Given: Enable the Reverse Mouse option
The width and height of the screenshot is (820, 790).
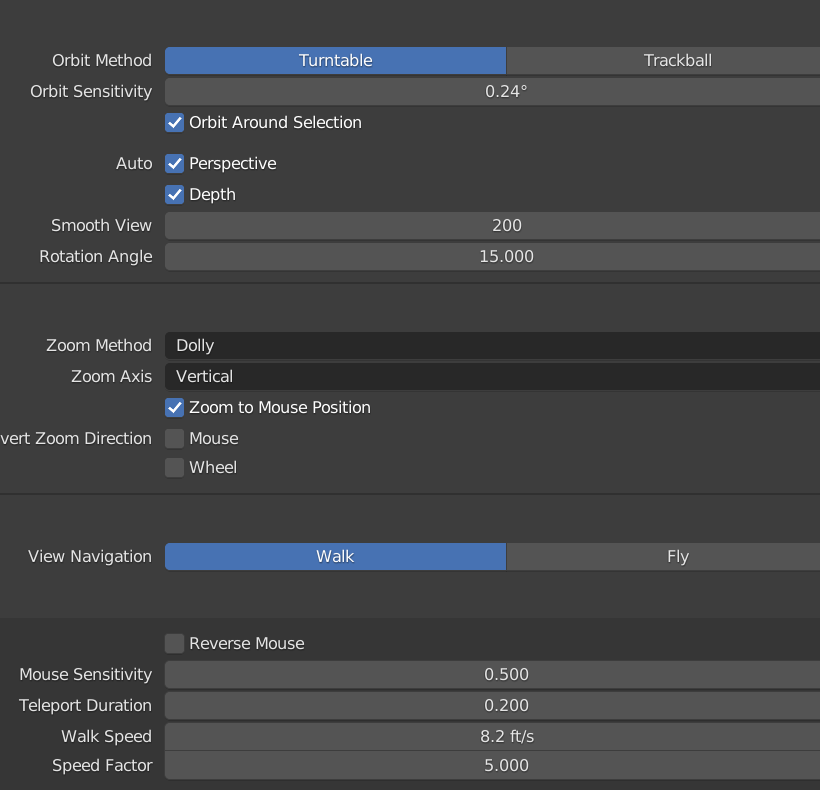Looking at the screenshot, I should [x=174, y=643].
